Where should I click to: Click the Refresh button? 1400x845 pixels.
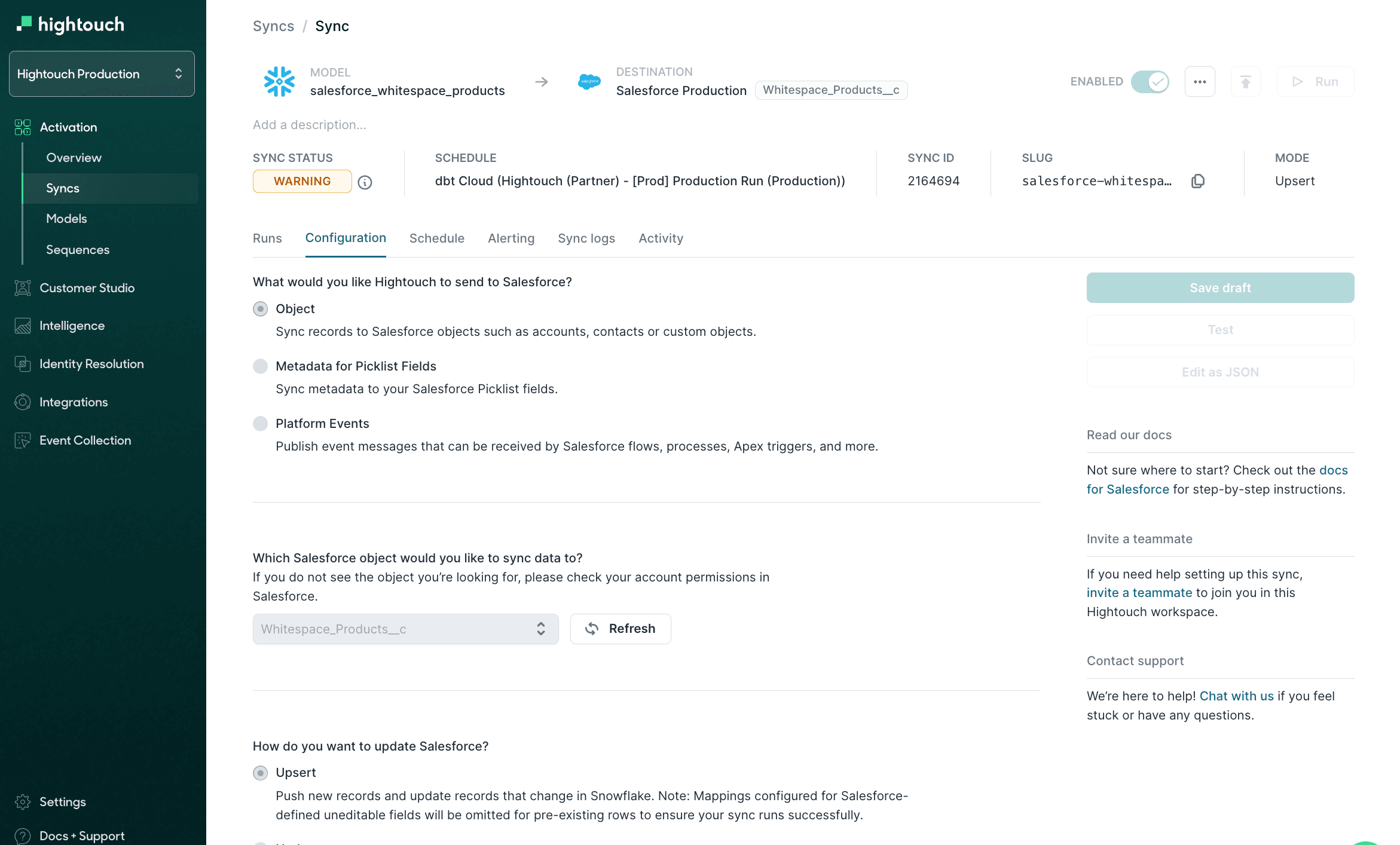[x=620, y=629]
